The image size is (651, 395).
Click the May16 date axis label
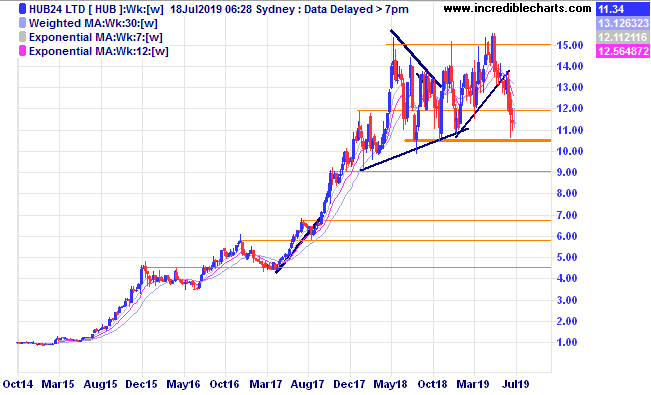point(183,384)
